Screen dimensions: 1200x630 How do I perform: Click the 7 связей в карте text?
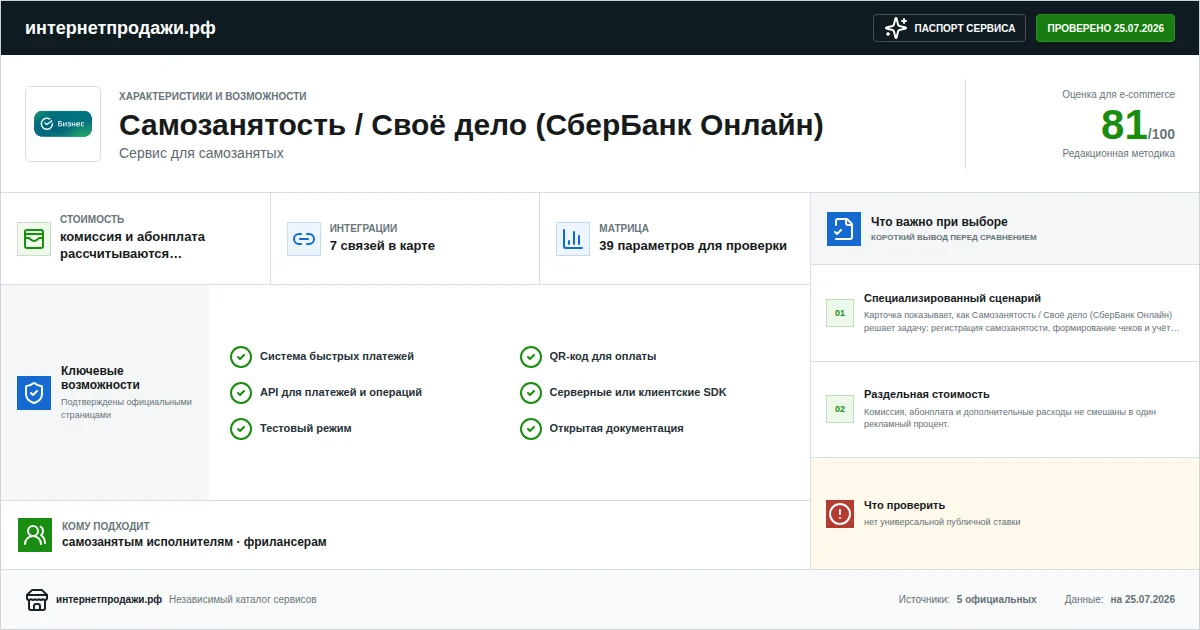[x=382, y=246]
